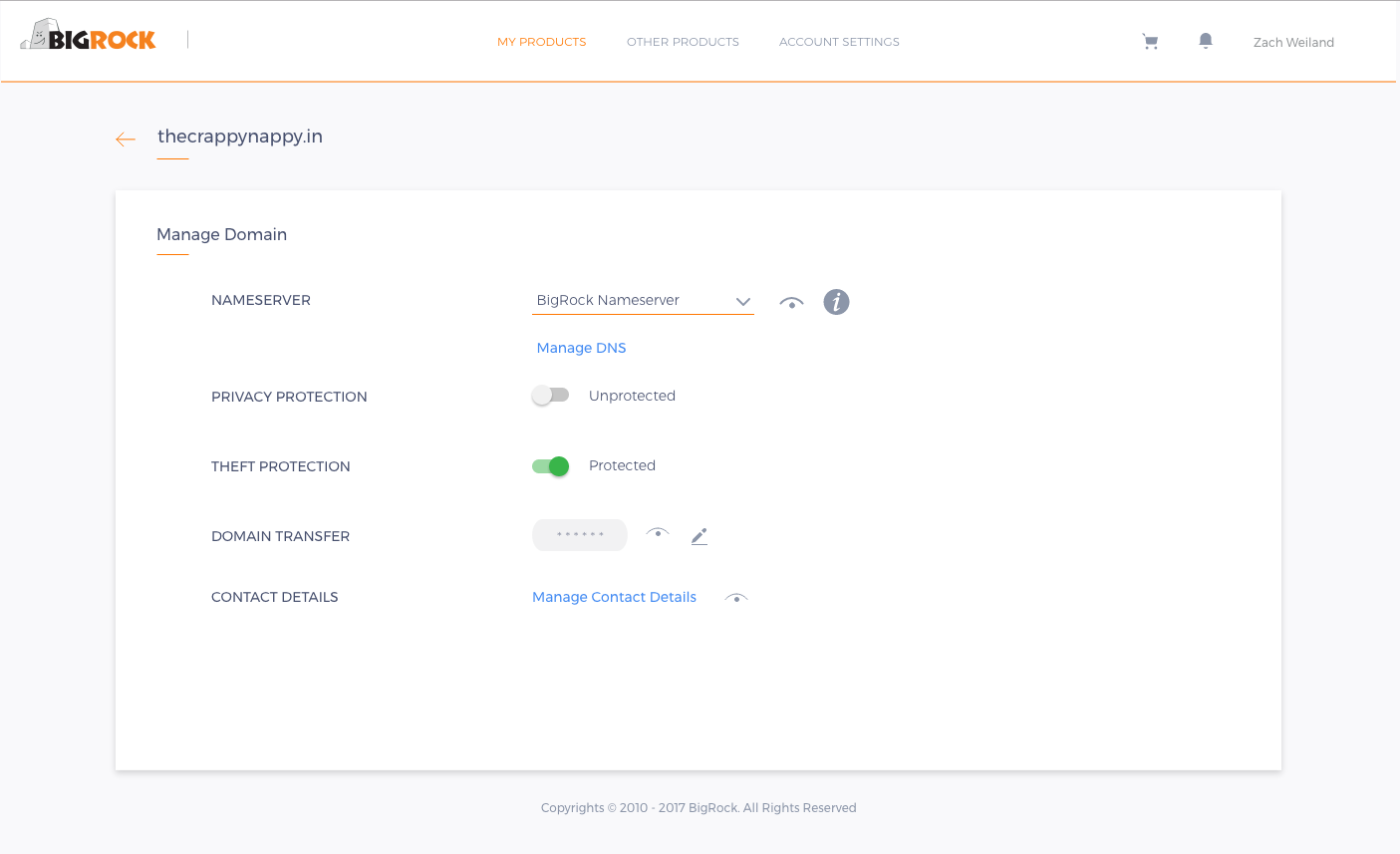1400x854 pixels.
Task: Click the thecrappynappy.in domain title
Action: 240,137
